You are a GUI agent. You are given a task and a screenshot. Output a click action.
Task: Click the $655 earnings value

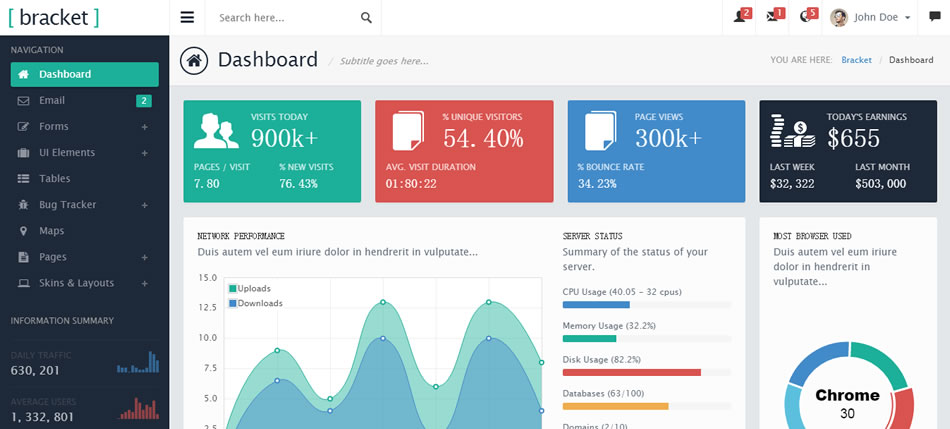pyautogui.click(x=853, y=139)
